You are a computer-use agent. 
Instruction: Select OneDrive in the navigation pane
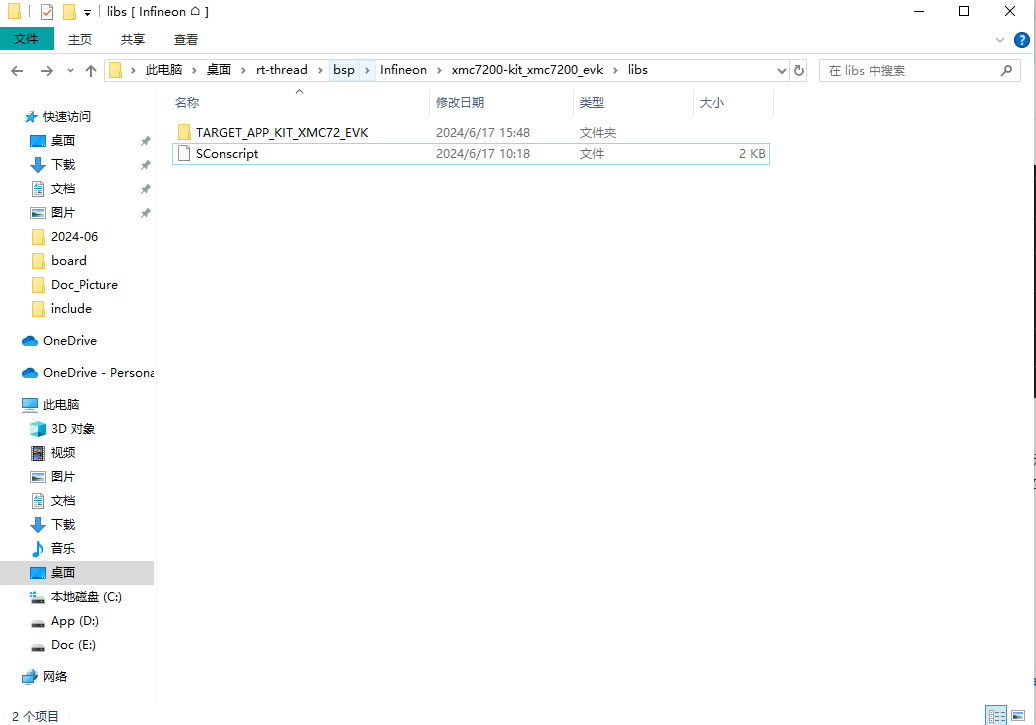click(x=69, y=341)
